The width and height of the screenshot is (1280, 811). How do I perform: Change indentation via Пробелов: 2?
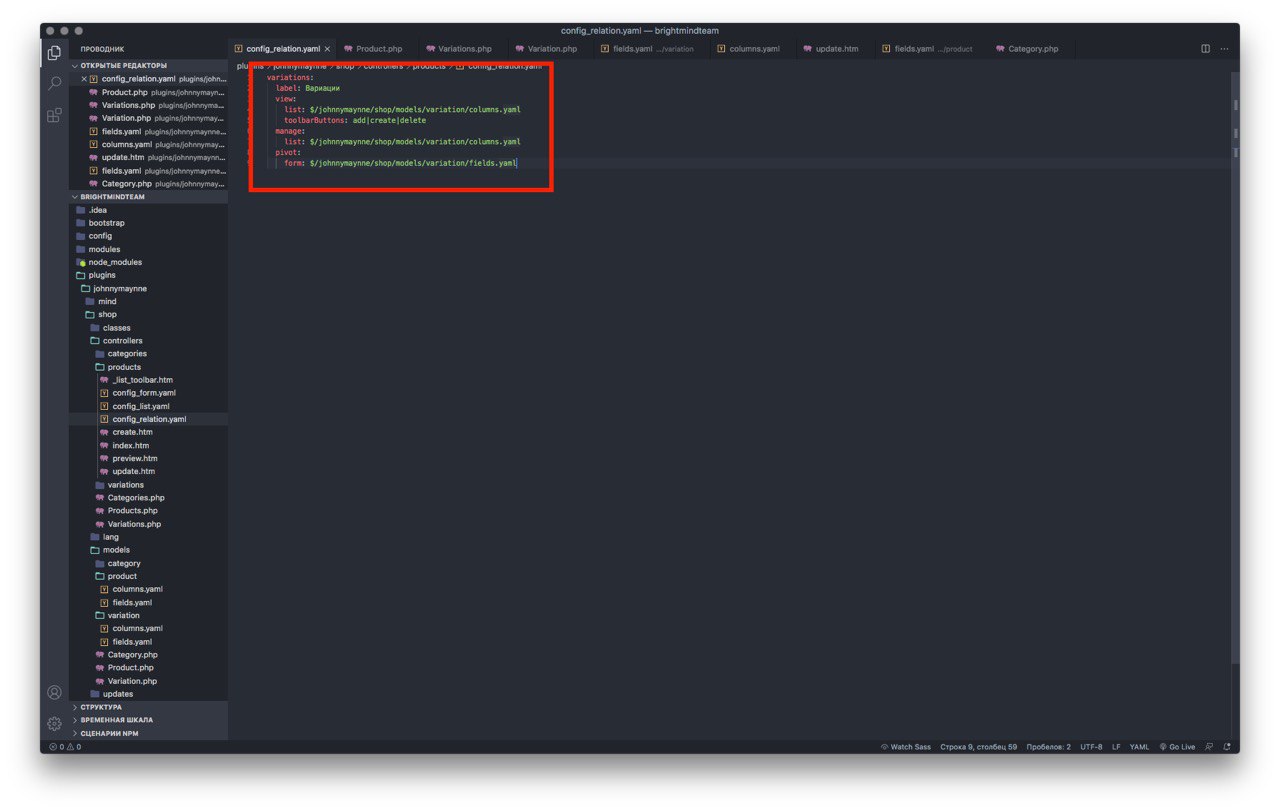click(x=1048, y=747)
